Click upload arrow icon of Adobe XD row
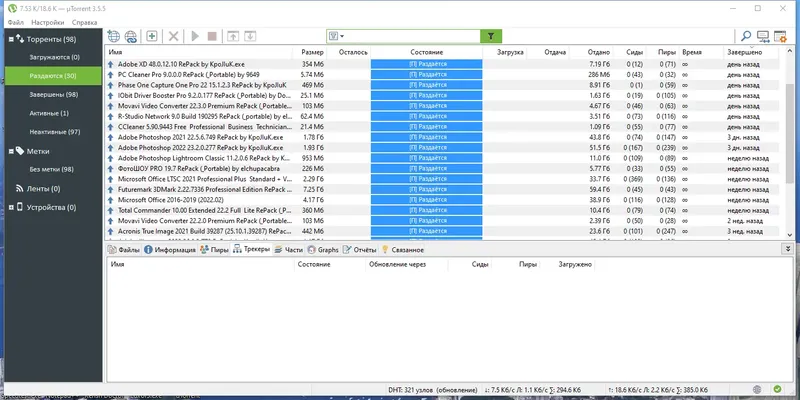800x400 pixels. click(x=111, y=64)
